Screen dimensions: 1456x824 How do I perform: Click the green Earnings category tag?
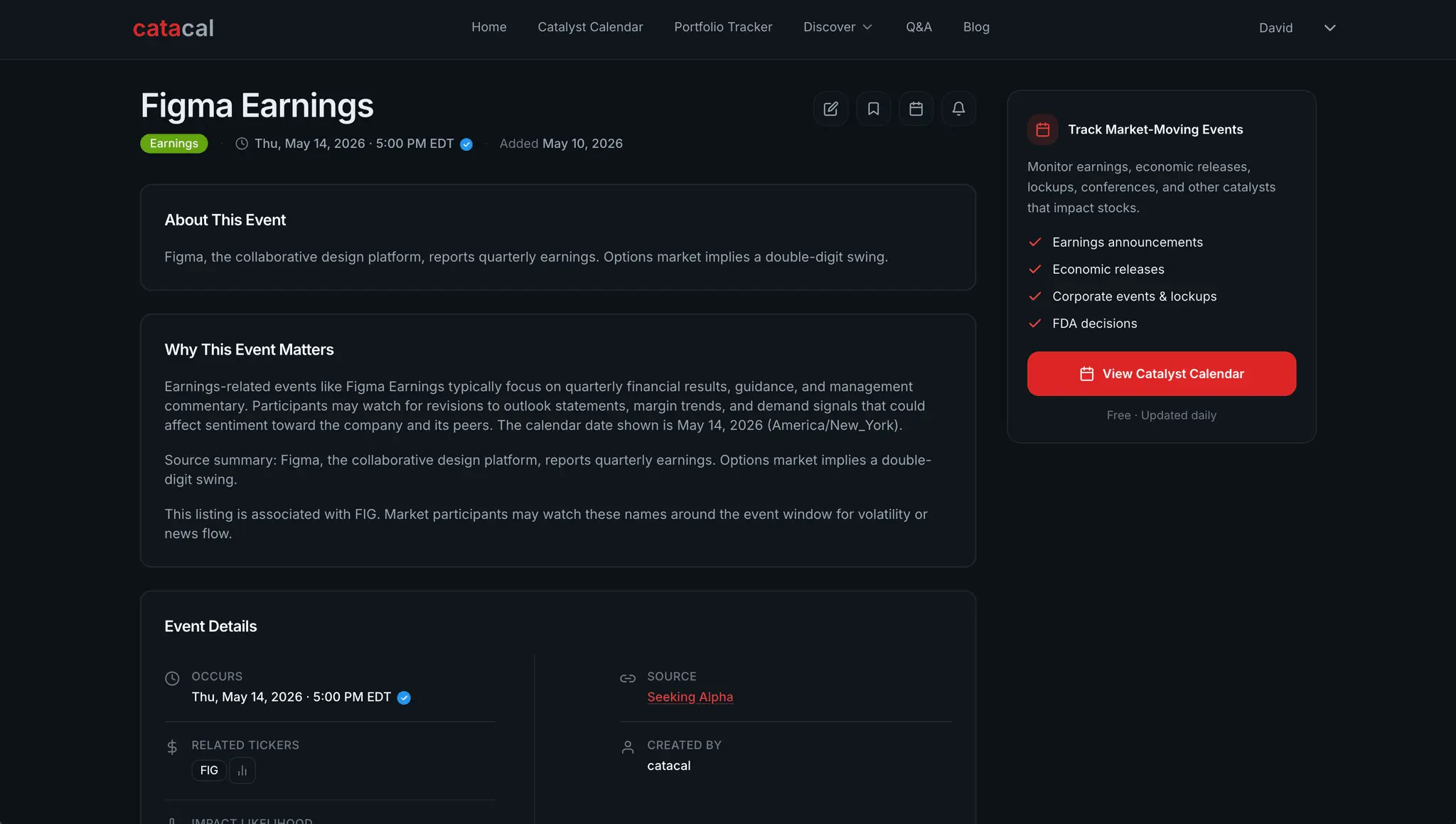[174, 144]
